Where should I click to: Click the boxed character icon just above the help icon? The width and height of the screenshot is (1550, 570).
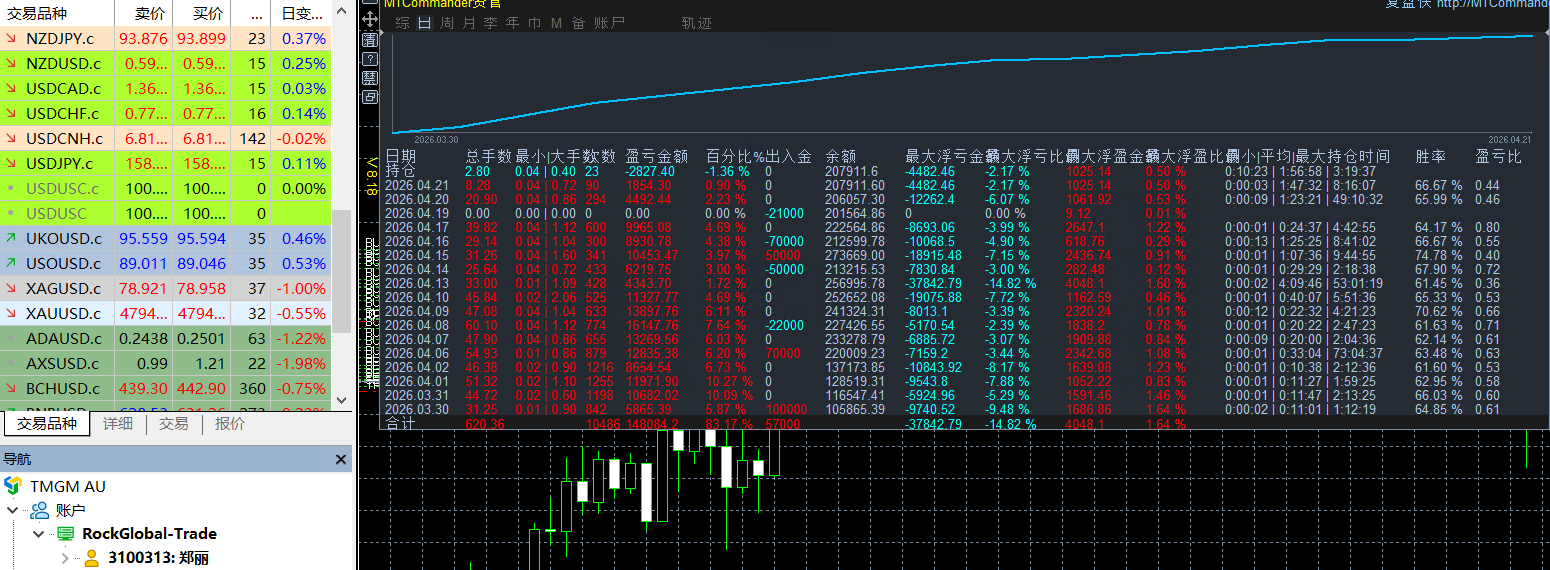370,38
